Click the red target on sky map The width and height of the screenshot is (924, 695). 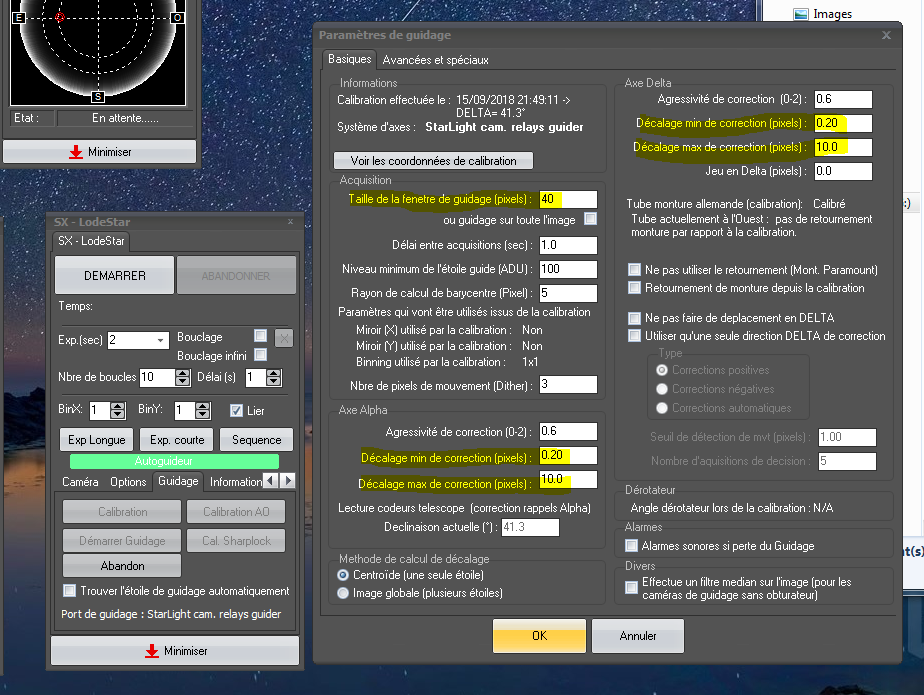click(60, 17)
